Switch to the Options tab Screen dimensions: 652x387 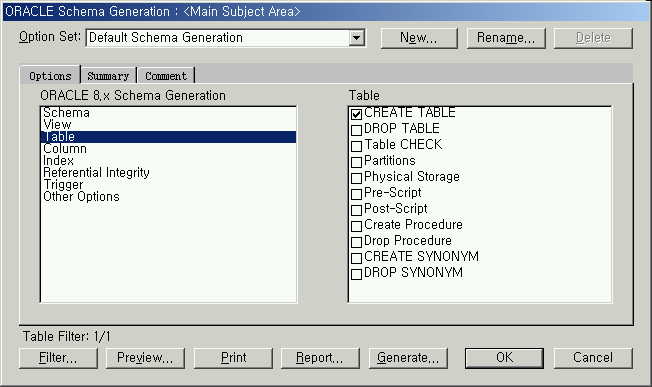pos(50,76)
